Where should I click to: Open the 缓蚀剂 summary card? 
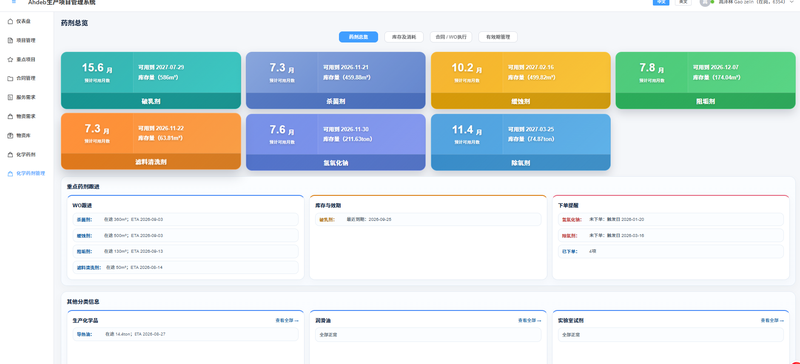pos(520,80)
